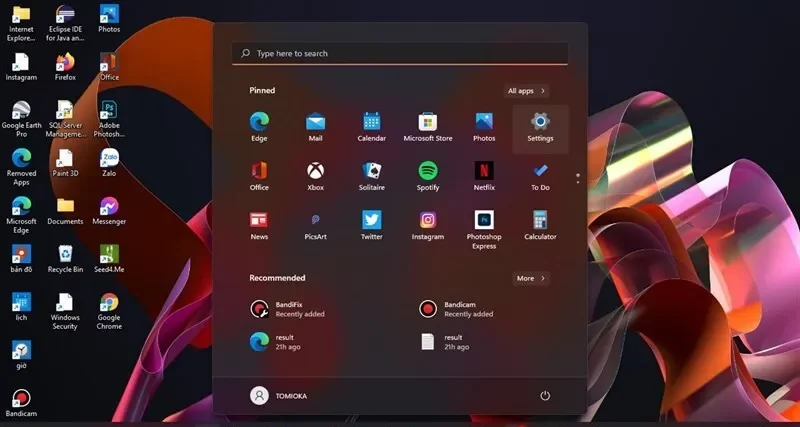Viewport: 800px width, 427px height.
Task: Open Settings from pinned apps
Action: tap(540, 129)
